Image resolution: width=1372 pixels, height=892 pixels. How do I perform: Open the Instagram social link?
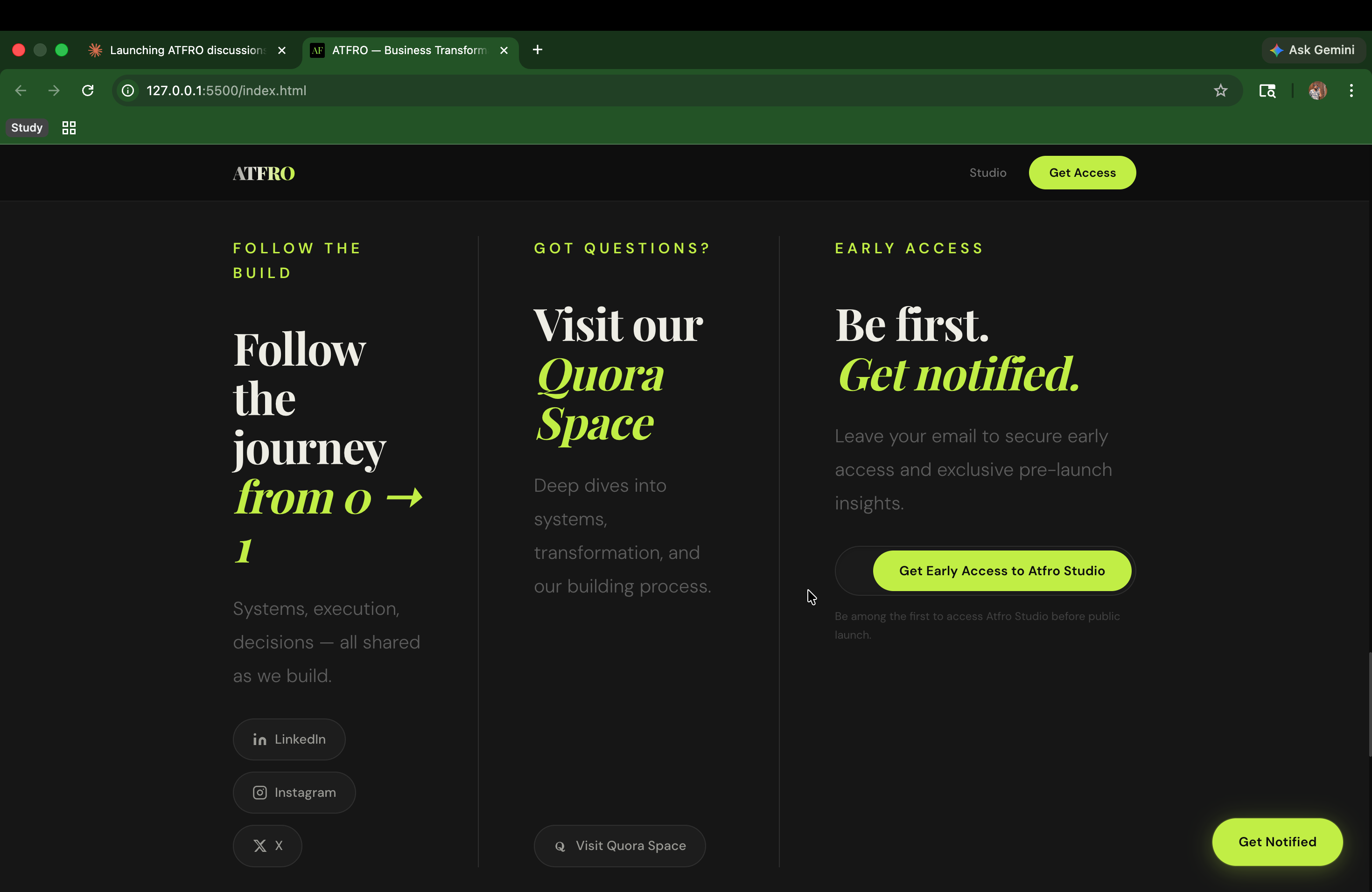click(x=294, y=793)
